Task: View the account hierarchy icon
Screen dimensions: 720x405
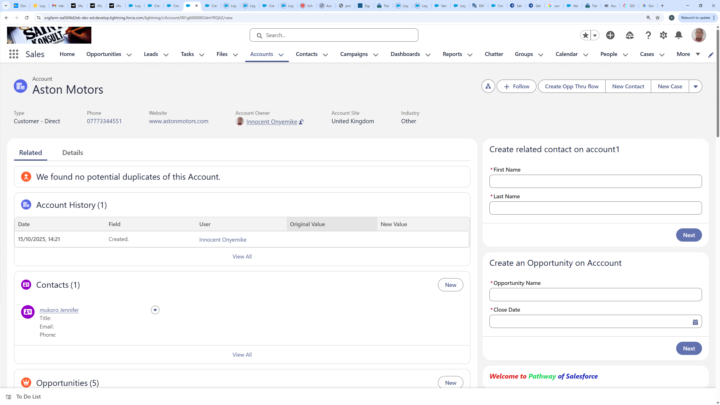Action: point(488,86)
